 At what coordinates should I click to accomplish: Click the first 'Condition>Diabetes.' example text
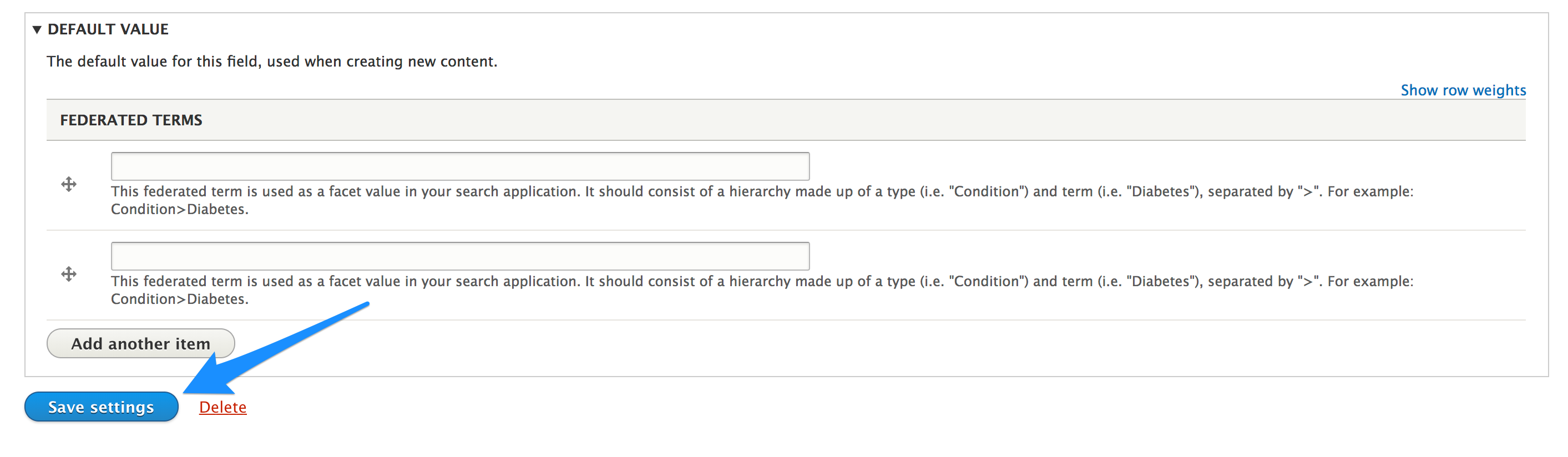[180, 209]
